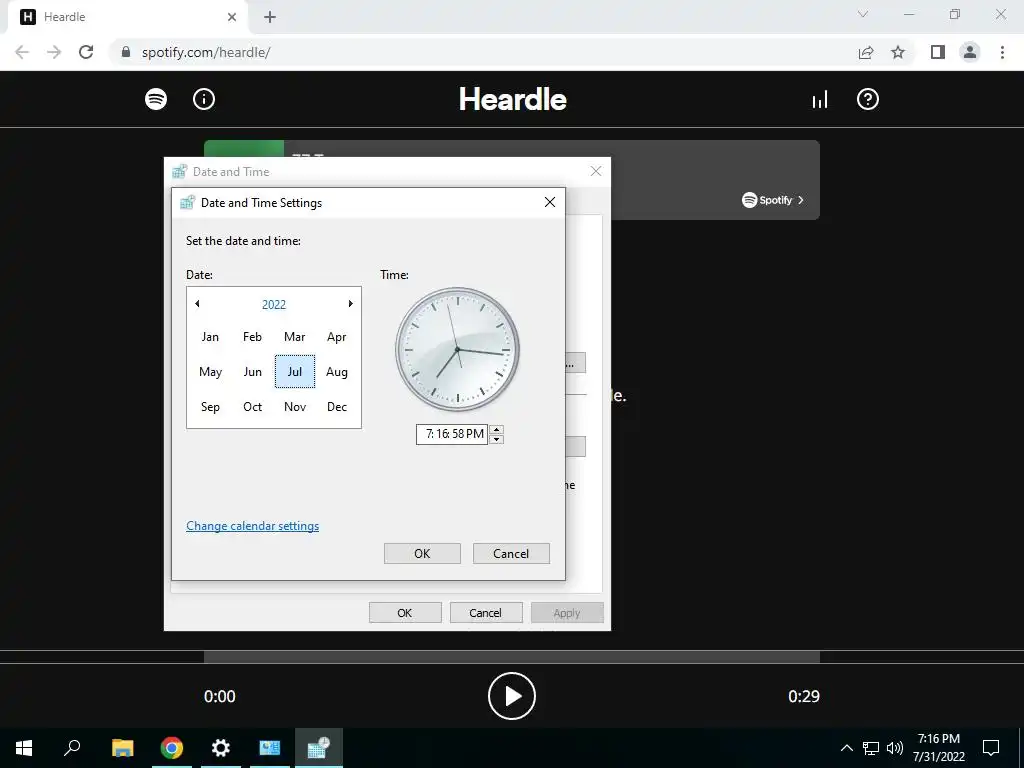This screenshot has width=1024, height=768.
Task: Open Chrome's tab search chevron
Action: [863, 14]
